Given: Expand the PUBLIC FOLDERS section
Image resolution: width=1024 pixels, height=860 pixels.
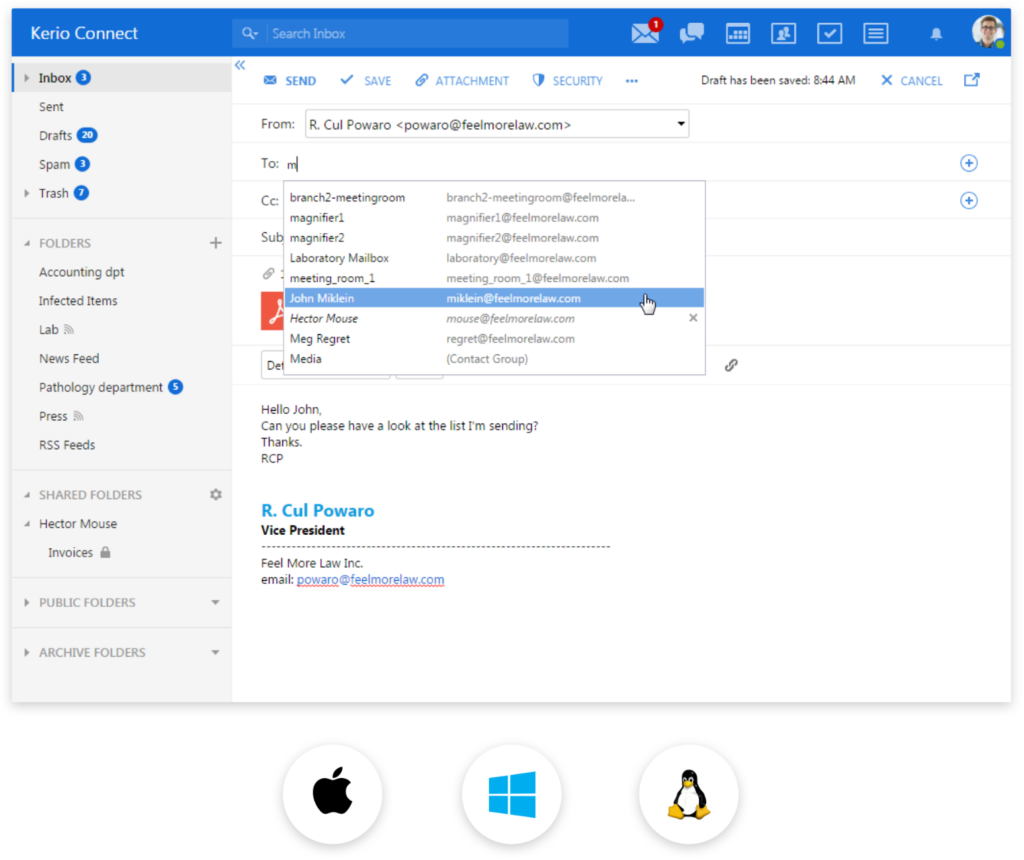Looking at the screenshot, I should (x=26, y=602).
